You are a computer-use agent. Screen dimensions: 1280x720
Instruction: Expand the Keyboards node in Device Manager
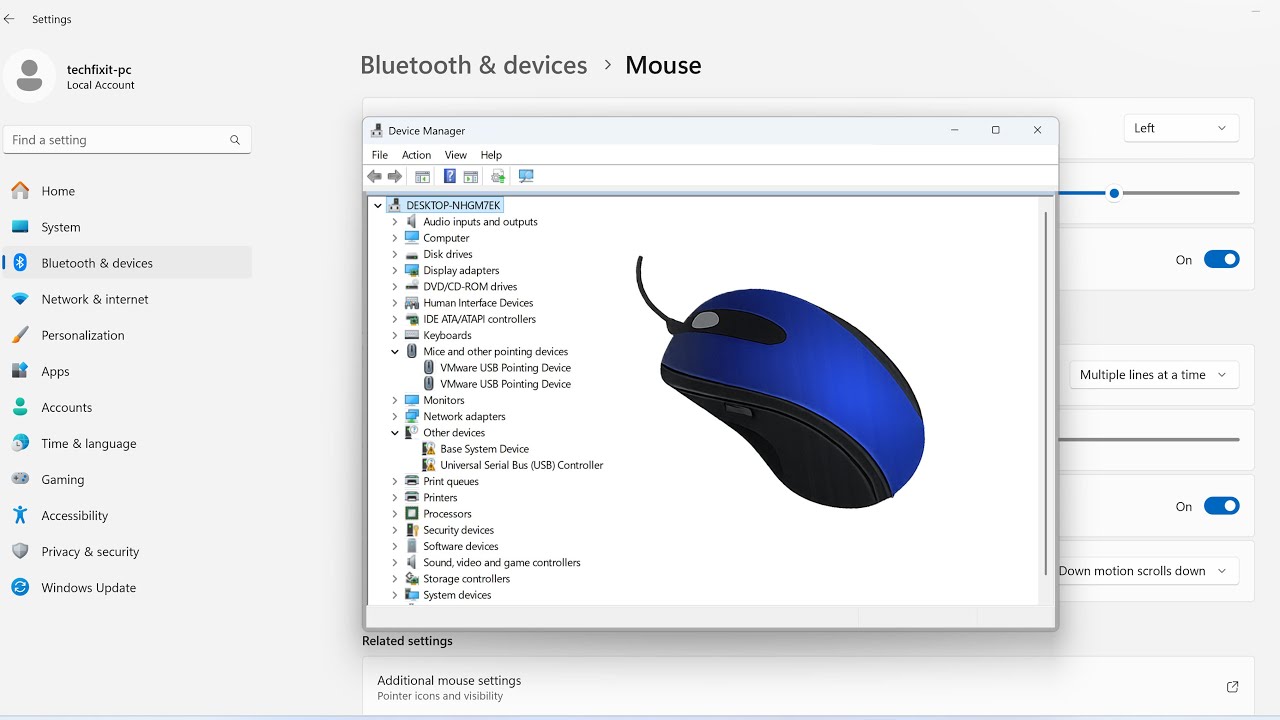point(395,335)
